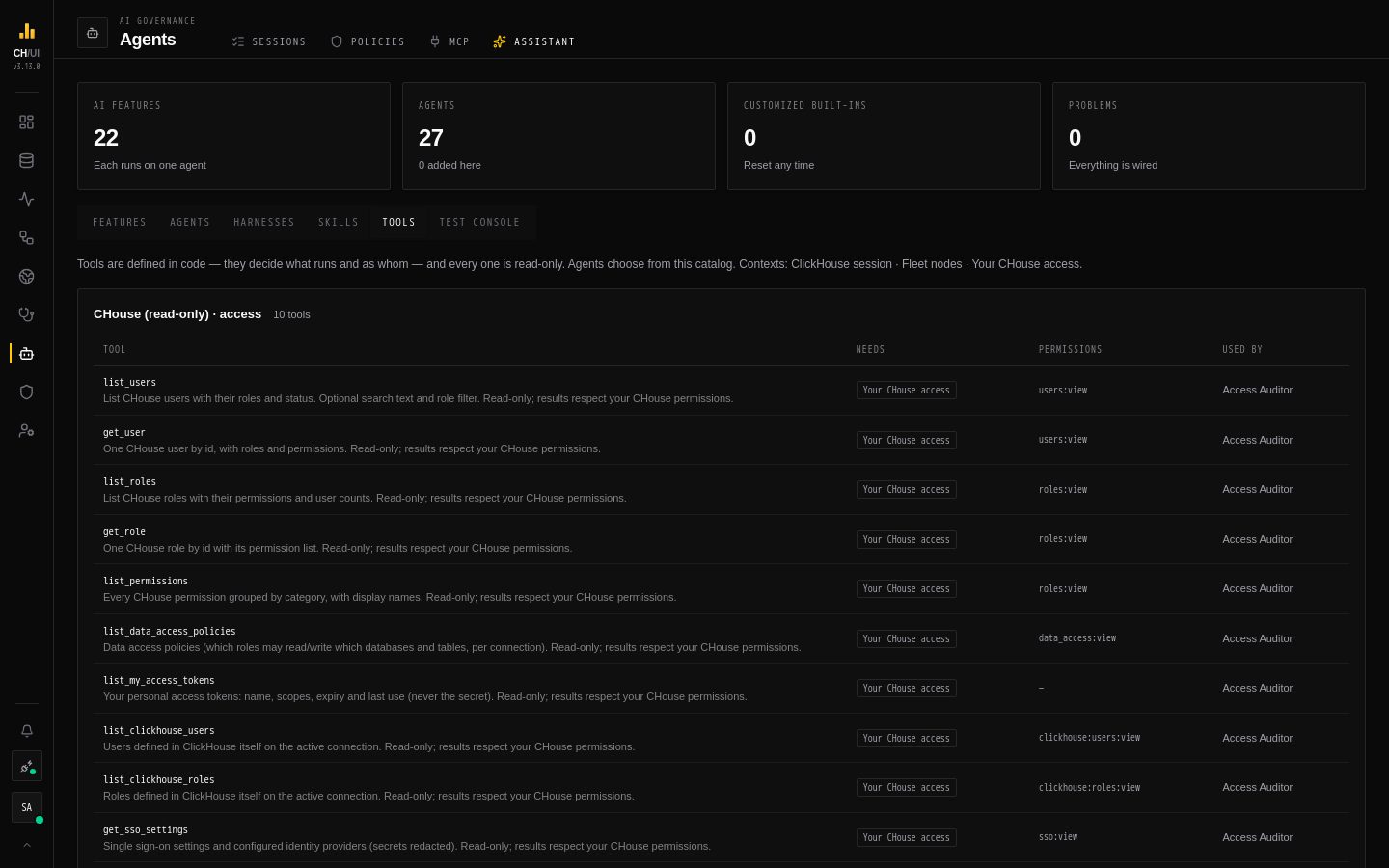
Task: Expand the sidebar chevron below SA avatar
Action: tap(27, 845)
